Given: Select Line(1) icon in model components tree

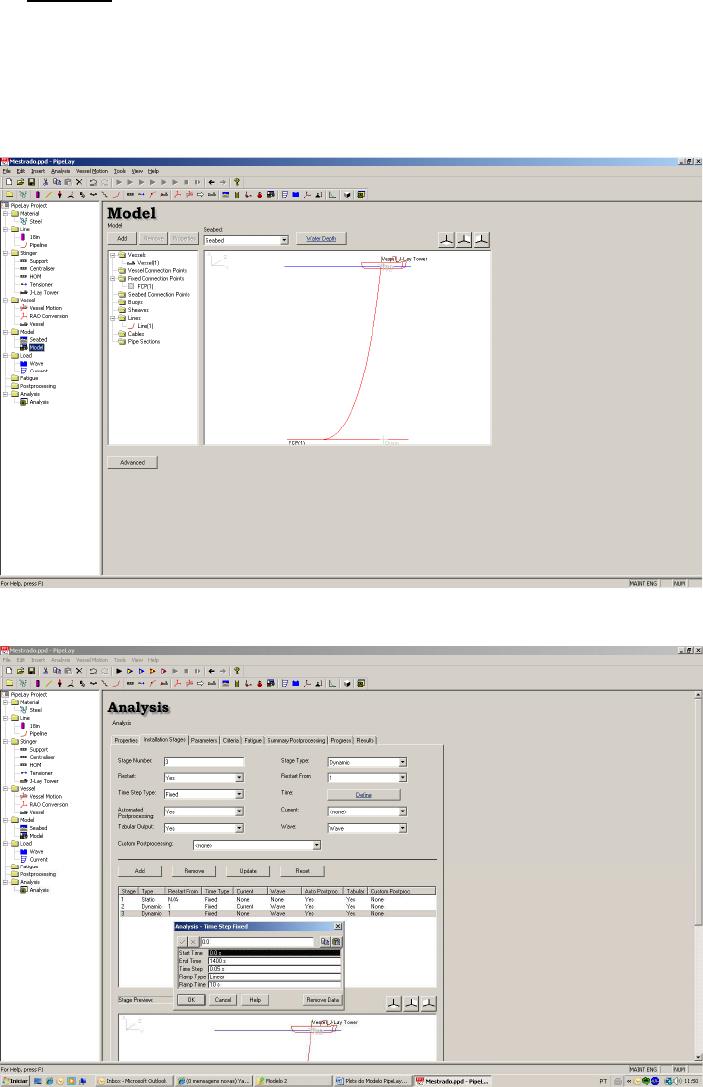Looking at the screenshot, I should (125, 326).
